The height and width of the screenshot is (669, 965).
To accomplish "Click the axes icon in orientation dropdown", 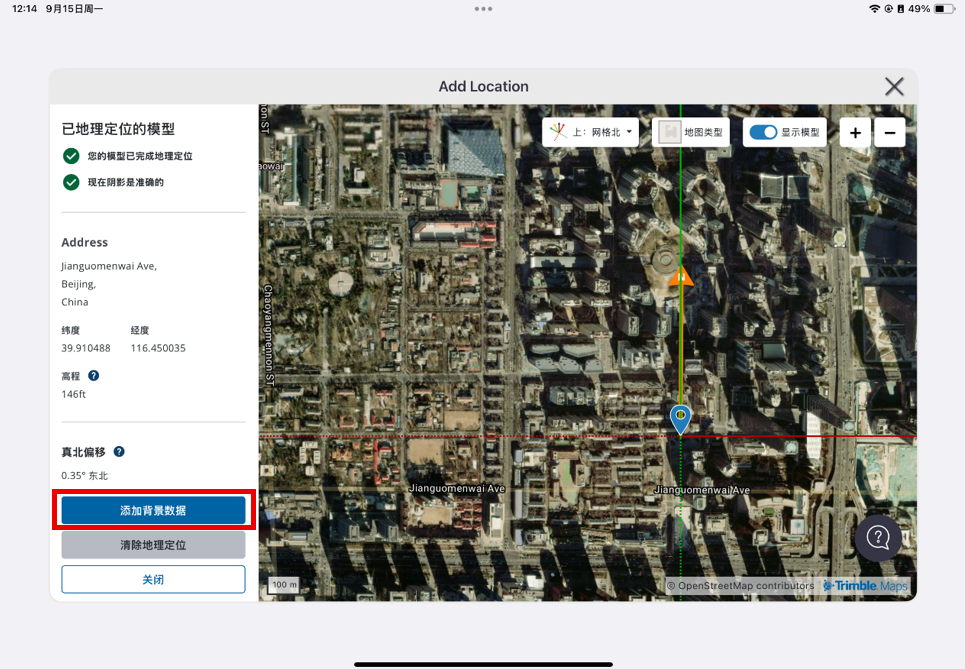I will click(x=558, y=132).
